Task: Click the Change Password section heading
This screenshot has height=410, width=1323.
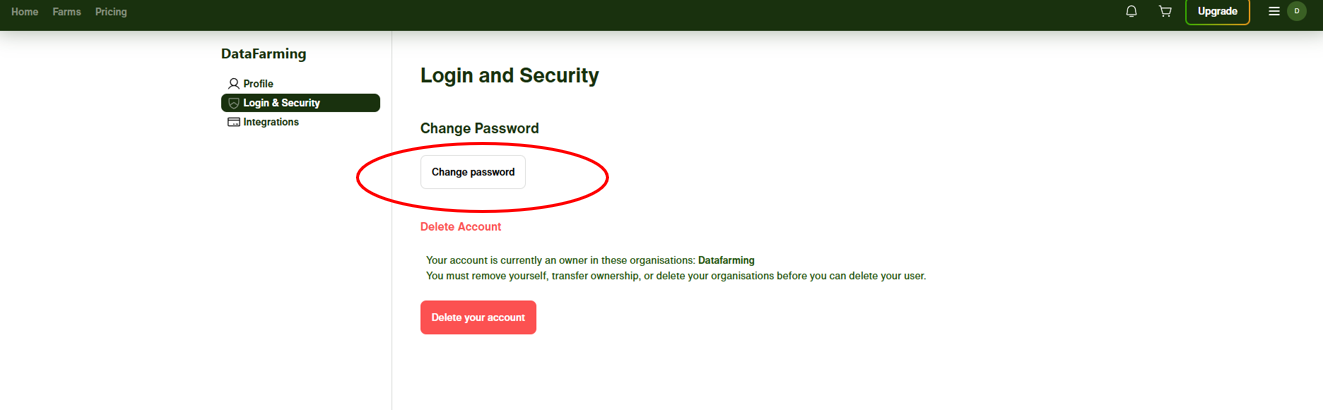Action: coord(479,128)
